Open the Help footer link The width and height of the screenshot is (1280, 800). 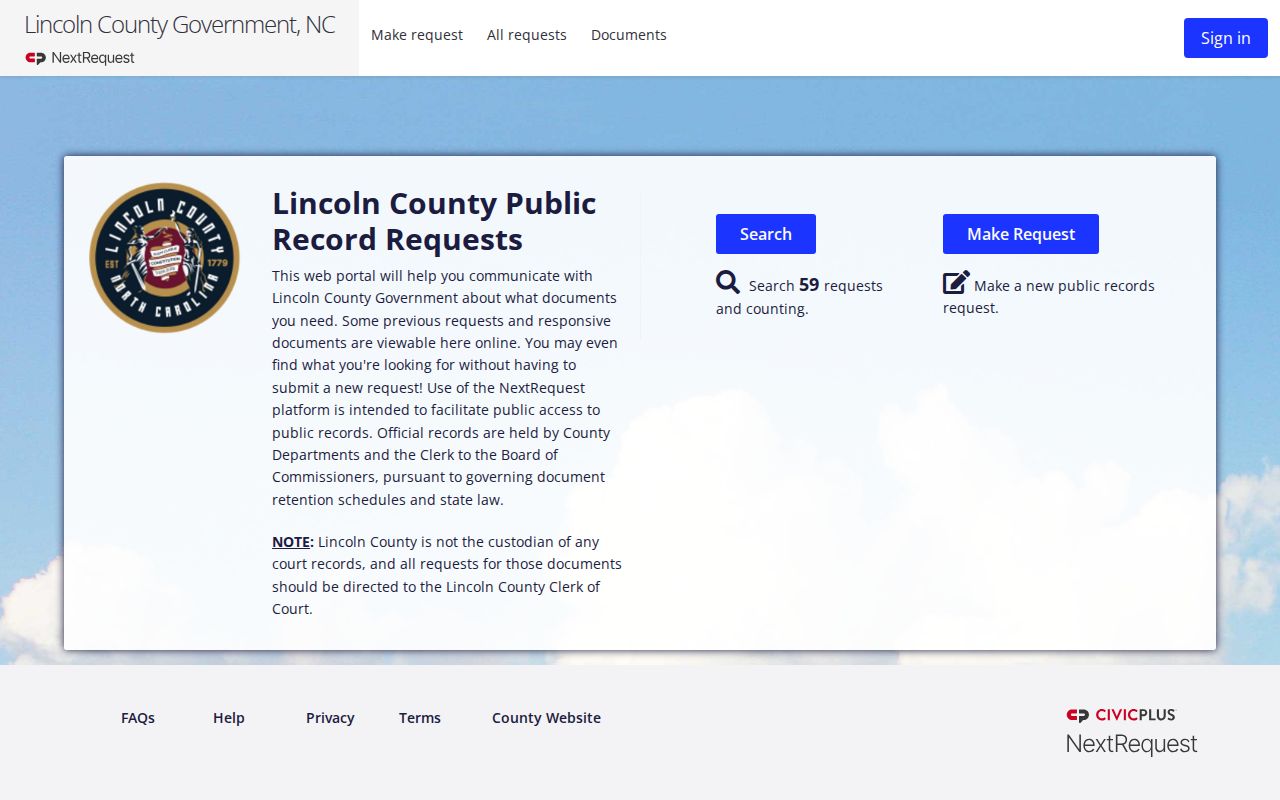pos(229,718)
